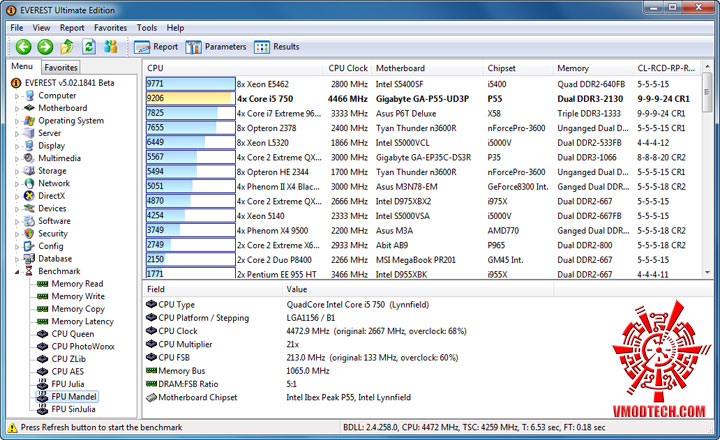
Task: Select Memory Copy benchmark
Action: (x=78, y=309)
